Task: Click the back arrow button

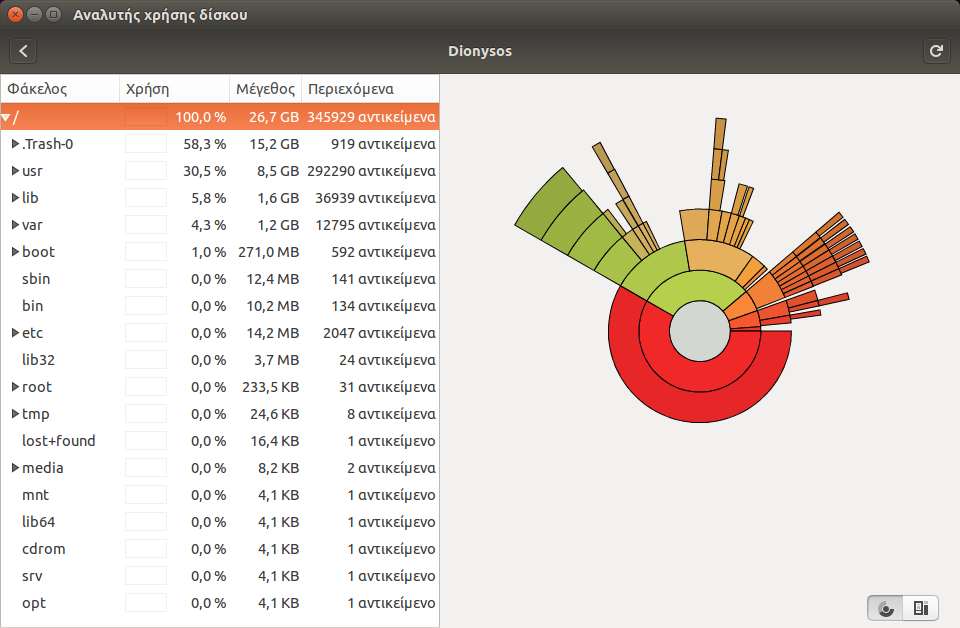Action: [24, 51]
